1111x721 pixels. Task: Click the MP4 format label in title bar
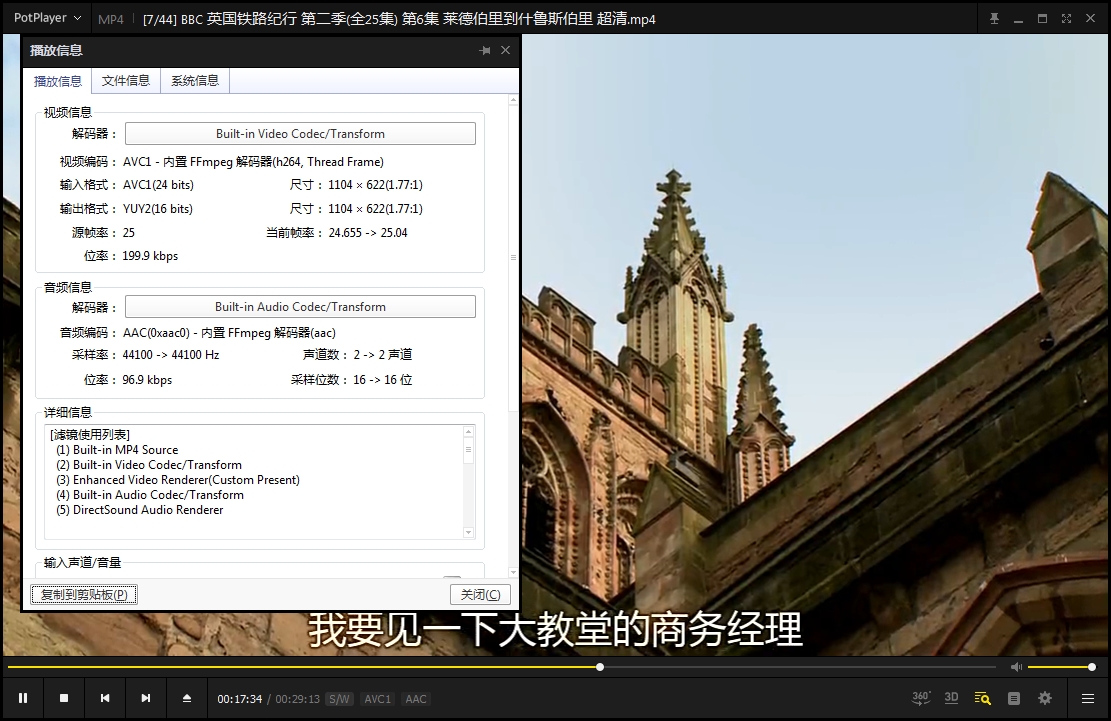point(111,19)
